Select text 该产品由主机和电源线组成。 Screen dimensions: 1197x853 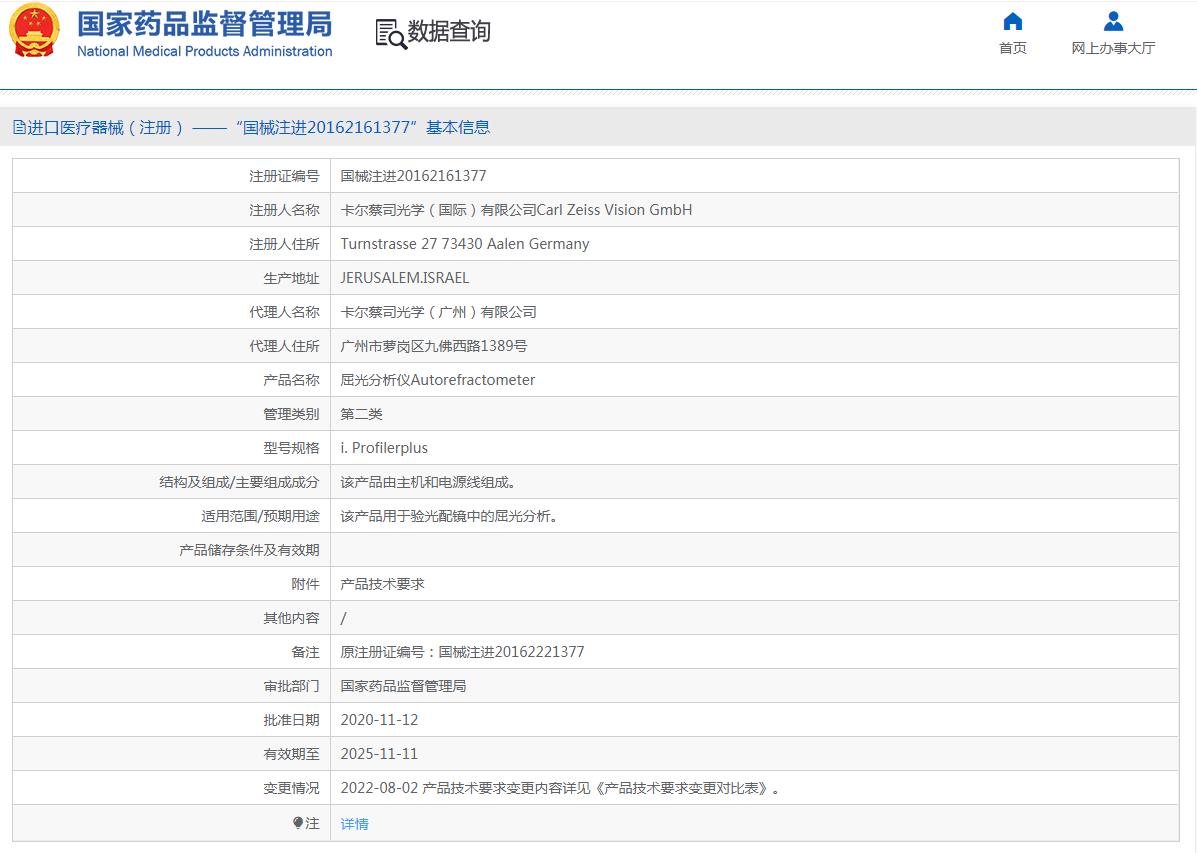coord(428,482)
